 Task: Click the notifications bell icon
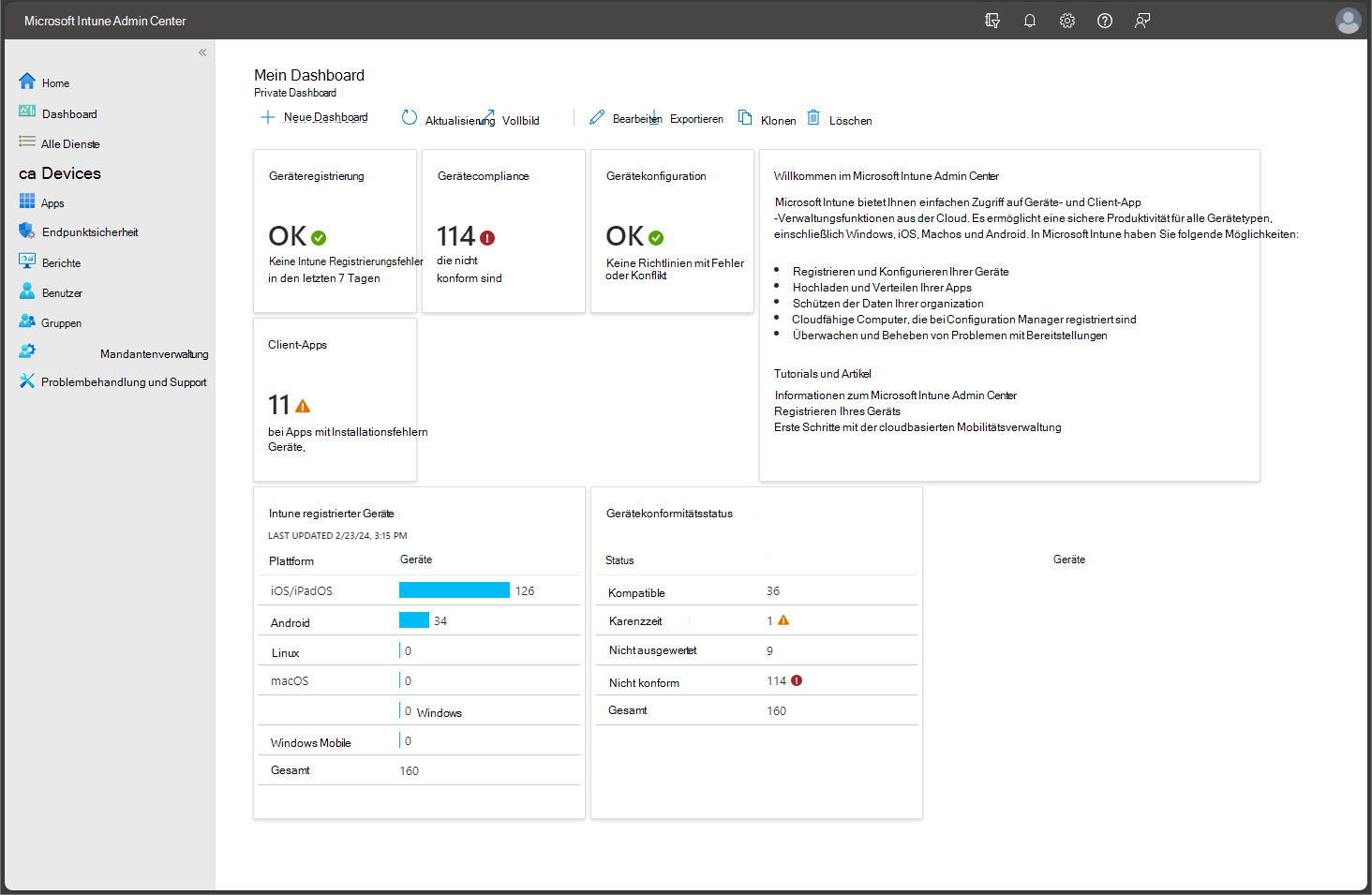click(x=1030, y=21)
